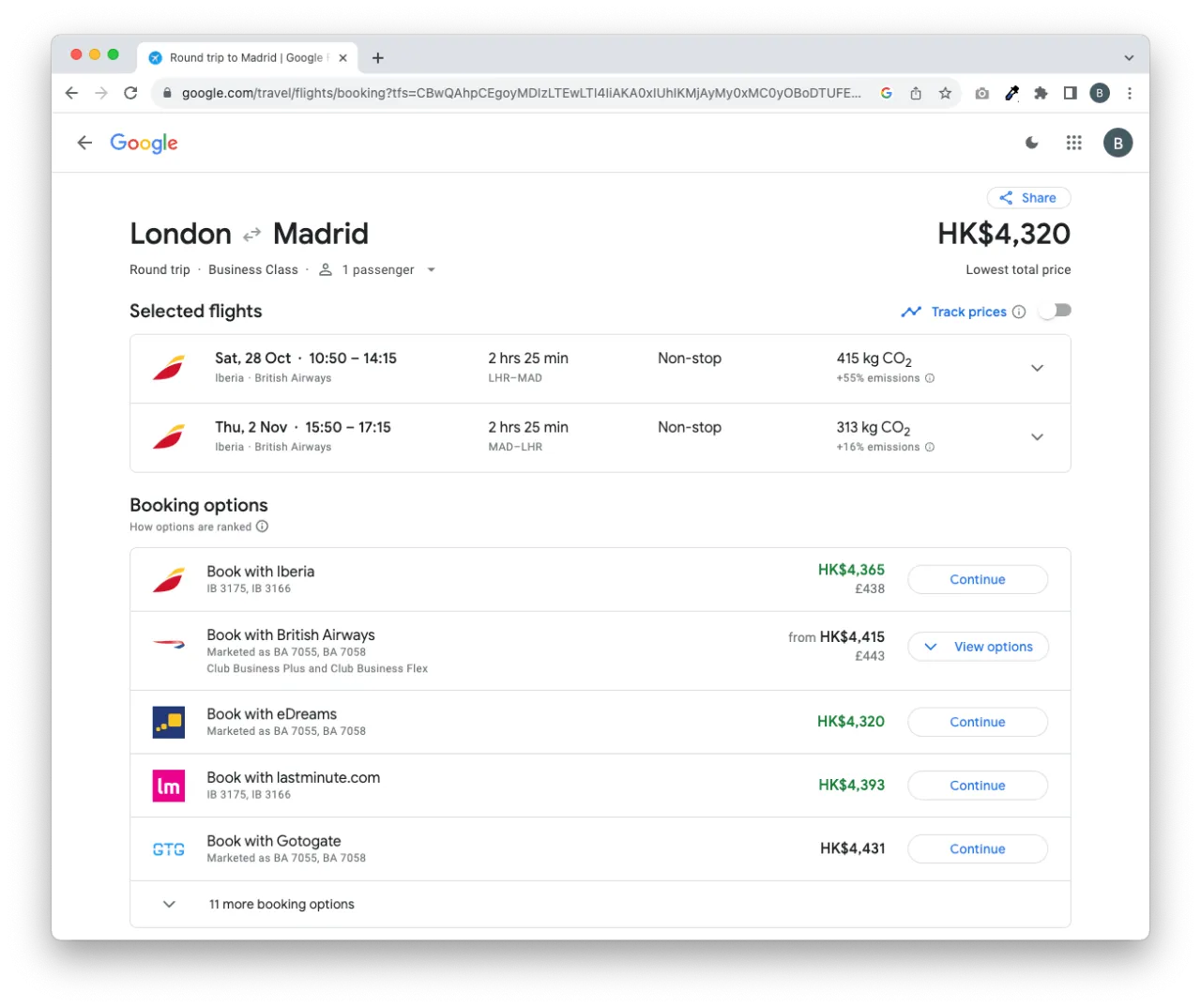Viewport: 1201px width, 1008px height.
Task: Click the HK$4,431 Gotogate price
Action: 852,848
